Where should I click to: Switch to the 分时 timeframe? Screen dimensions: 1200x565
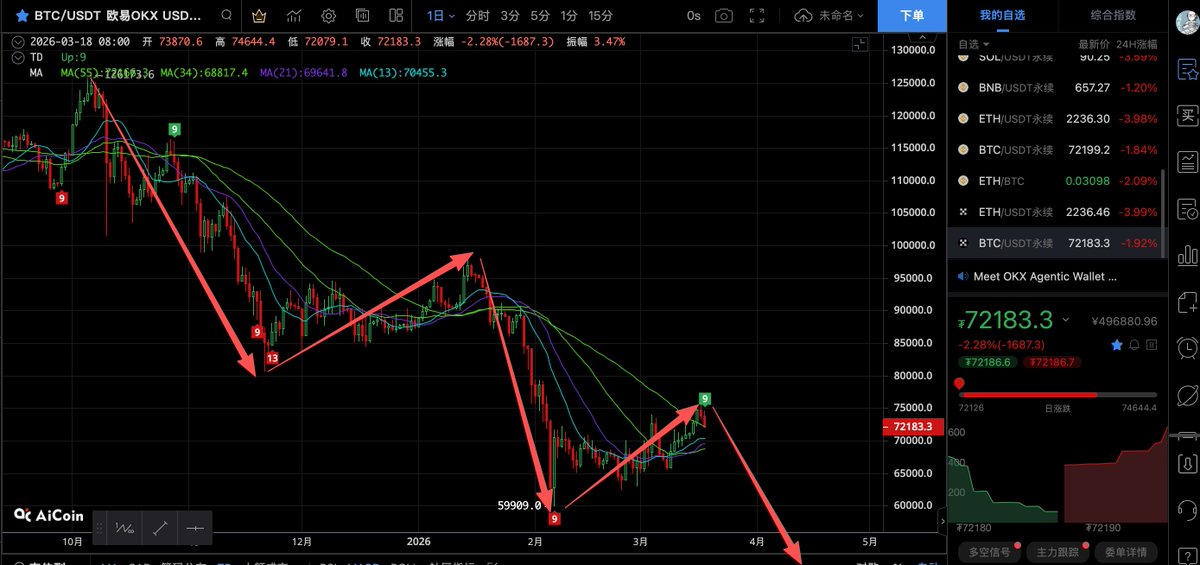point(477,16)
